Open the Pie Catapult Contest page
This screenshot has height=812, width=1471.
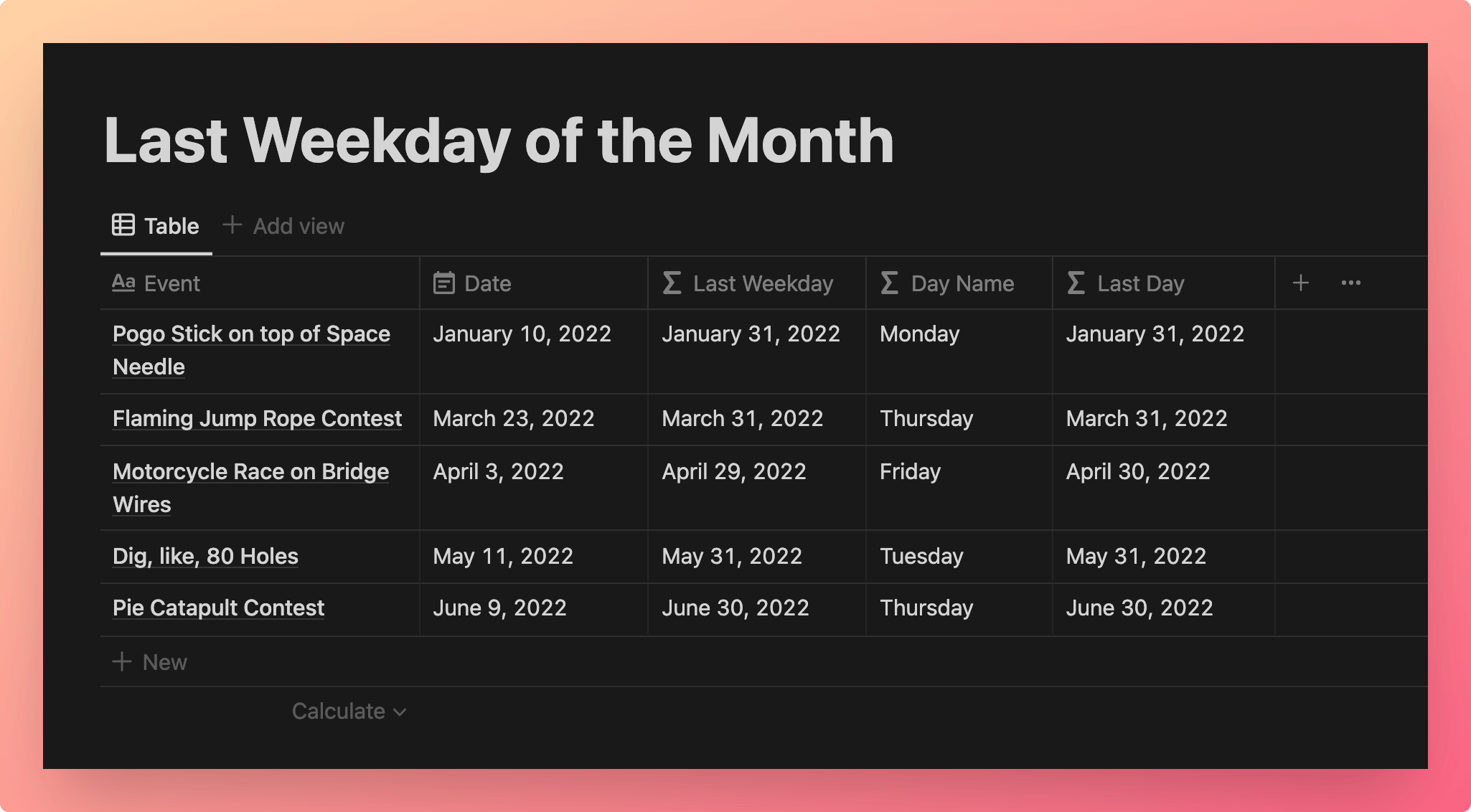218,608
